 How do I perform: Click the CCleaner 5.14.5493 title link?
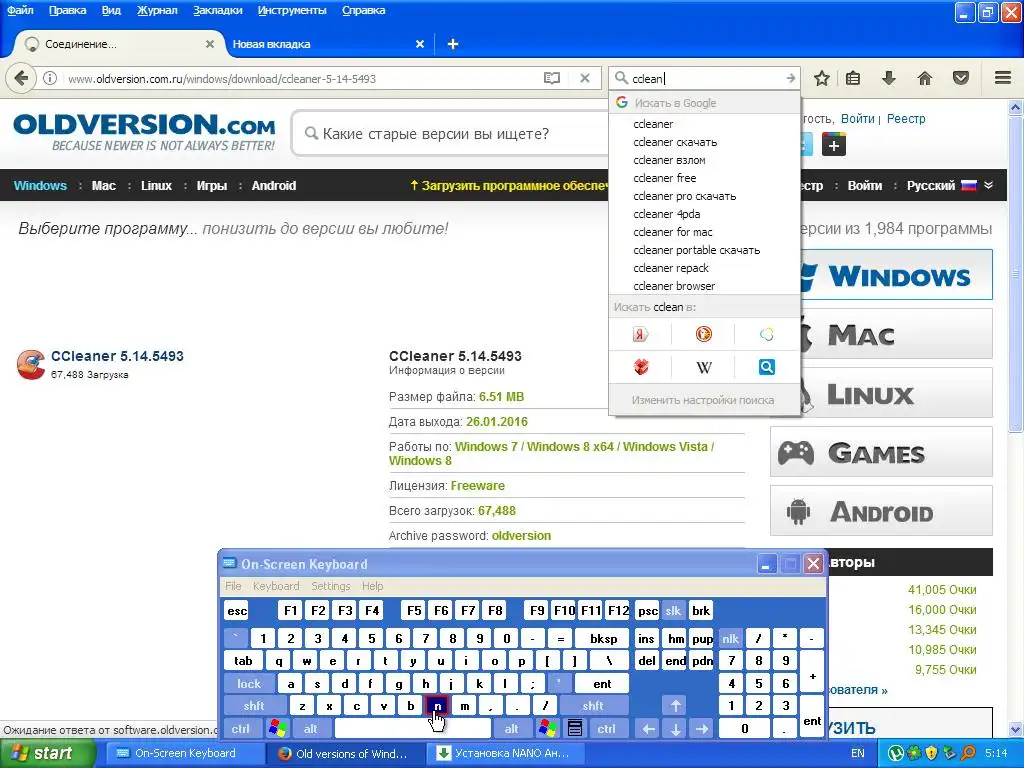coord(118,356)
